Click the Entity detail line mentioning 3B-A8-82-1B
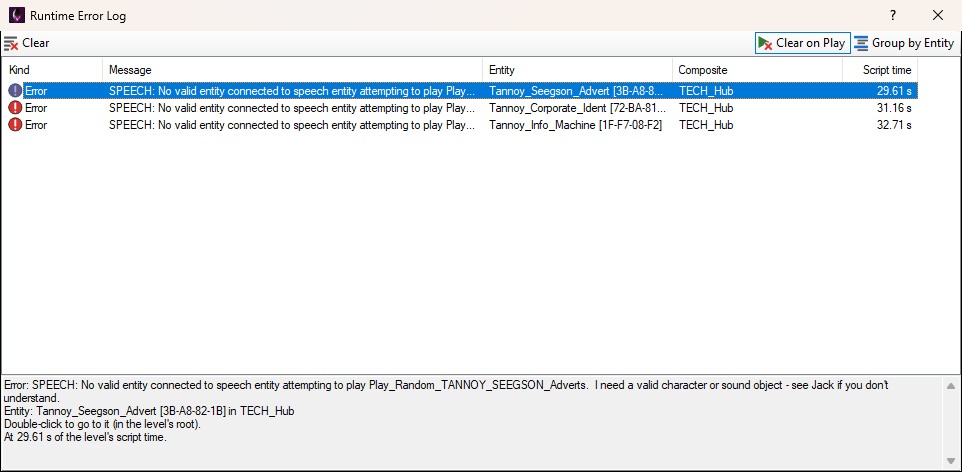Image resolution: width=962 pixels, height=472 pixels. pos(149,411)
